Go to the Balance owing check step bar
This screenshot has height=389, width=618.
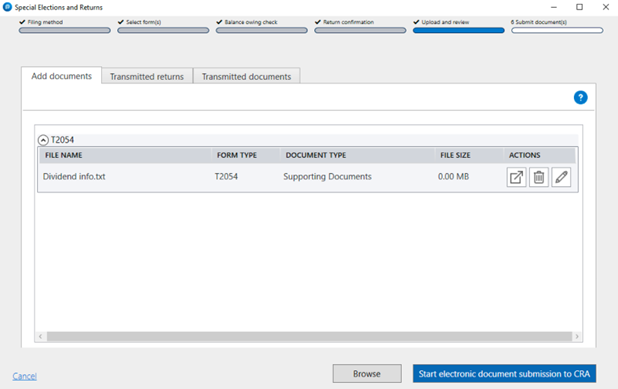click(262, 30)
